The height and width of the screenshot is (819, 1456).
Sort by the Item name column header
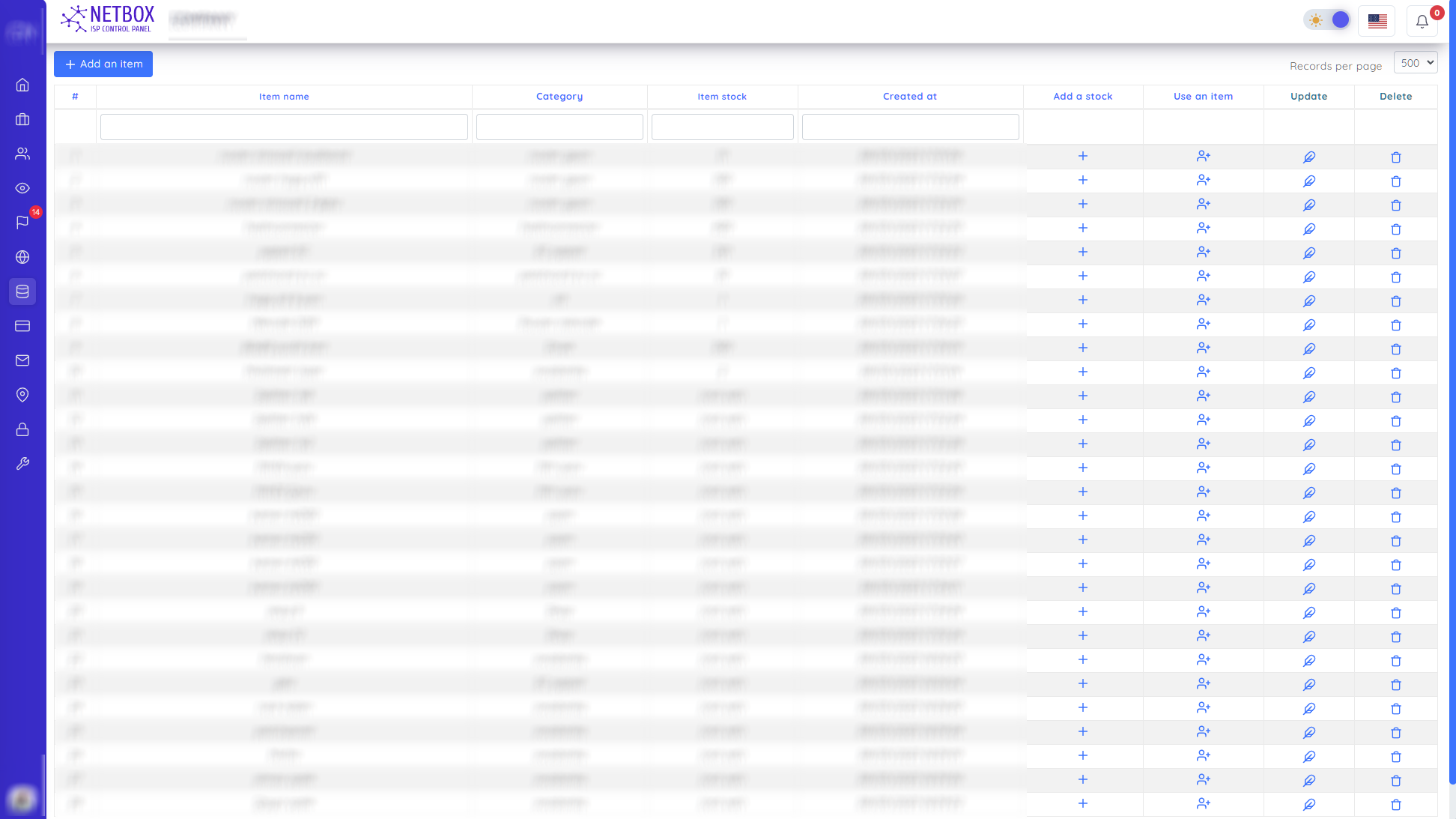284,97
